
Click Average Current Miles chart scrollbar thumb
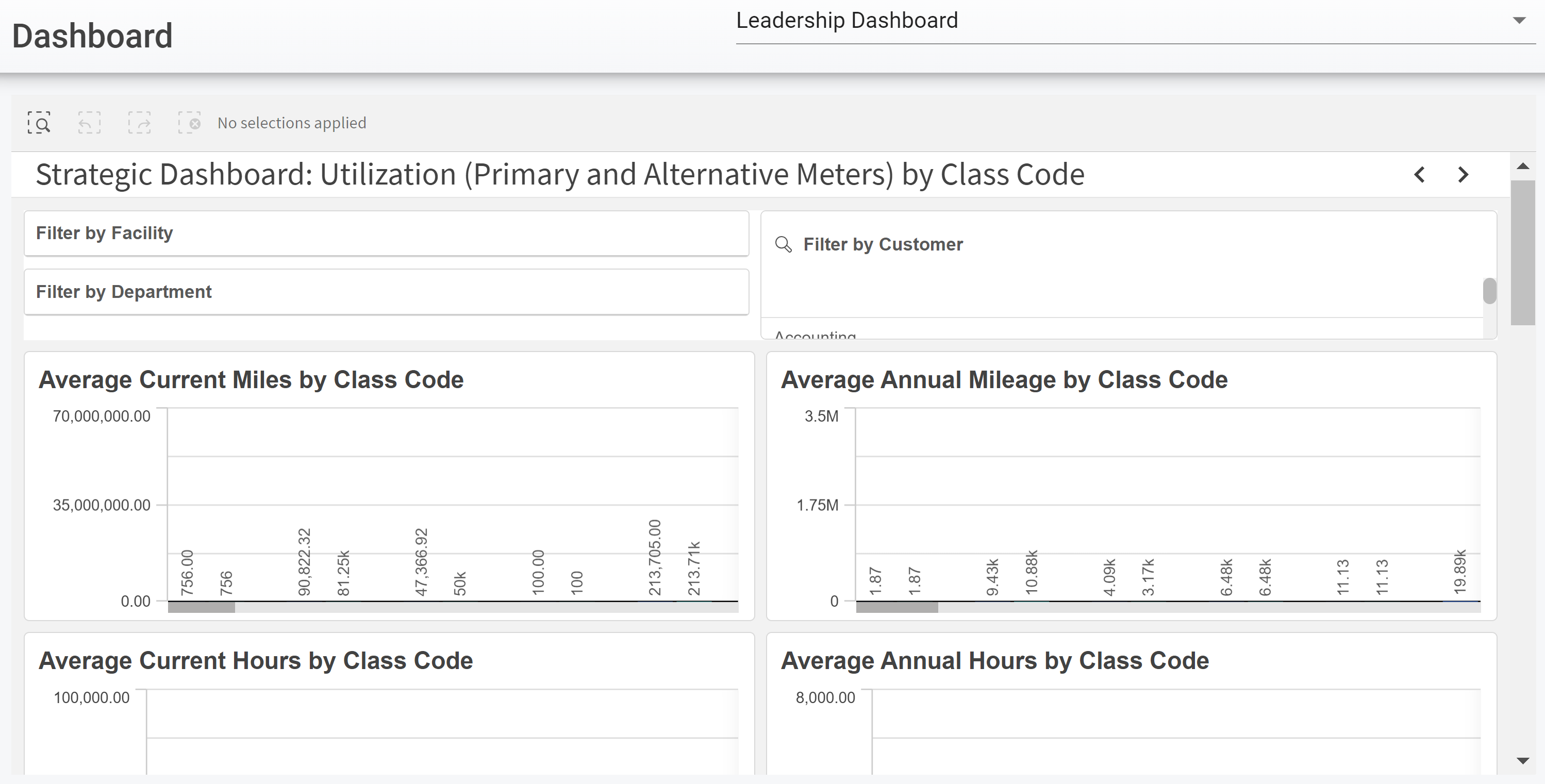coord(202,608)
